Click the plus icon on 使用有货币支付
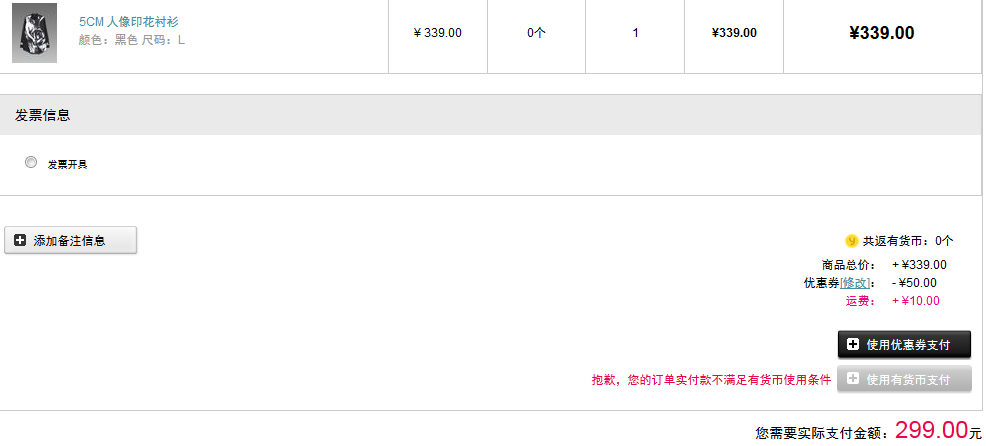The width and height of the screenshot is (986, 446). (853, 379)
